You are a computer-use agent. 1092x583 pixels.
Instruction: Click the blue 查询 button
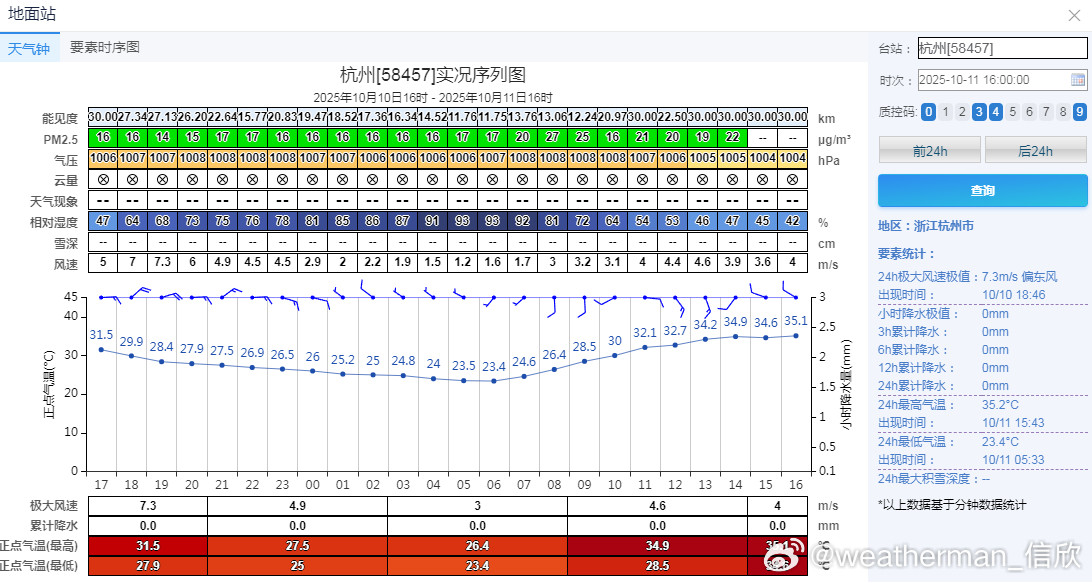pos(983,190)
